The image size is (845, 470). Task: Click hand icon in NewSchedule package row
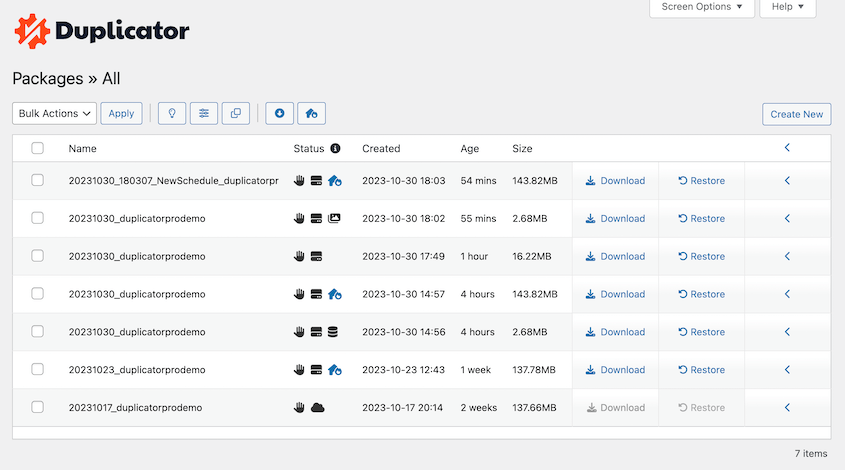click(299, 181)
